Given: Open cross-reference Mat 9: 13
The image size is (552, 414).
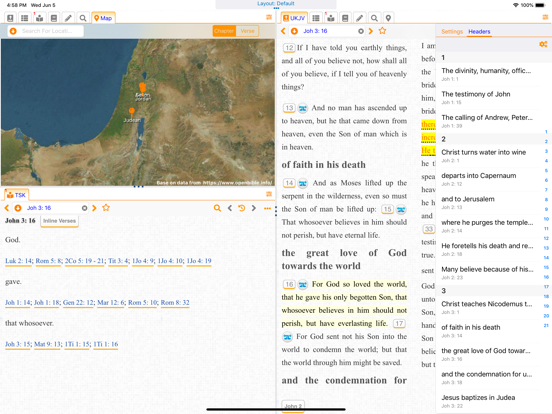Looking at the screenshot, I should pyautogui.click(x=48, y=344).
